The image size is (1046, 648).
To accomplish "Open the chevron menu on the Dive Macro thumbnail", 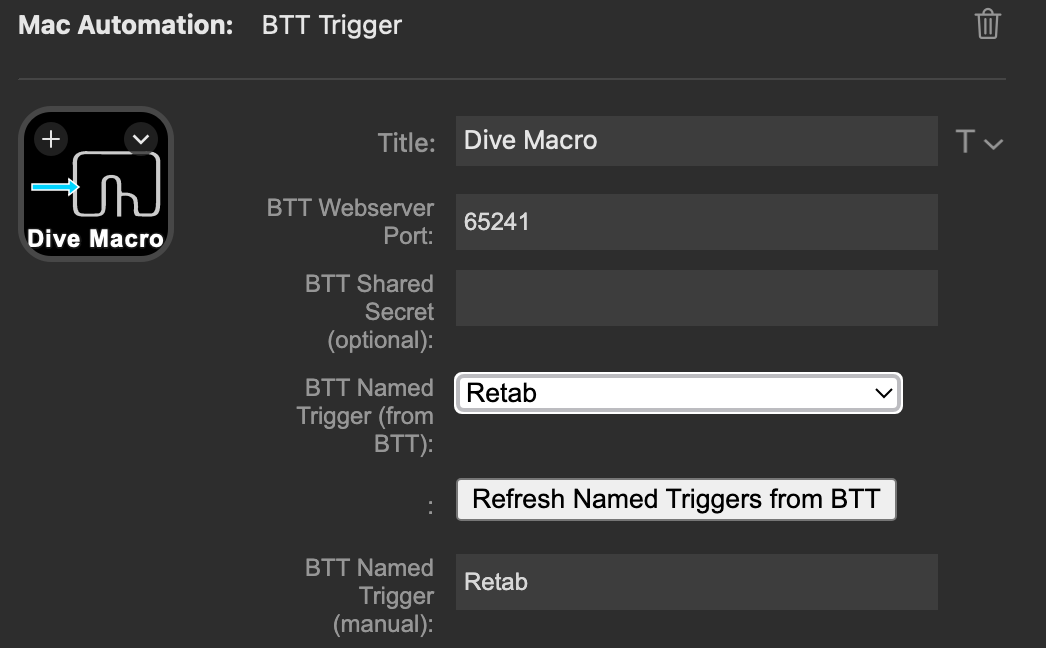I will click(x=140, y=138).
